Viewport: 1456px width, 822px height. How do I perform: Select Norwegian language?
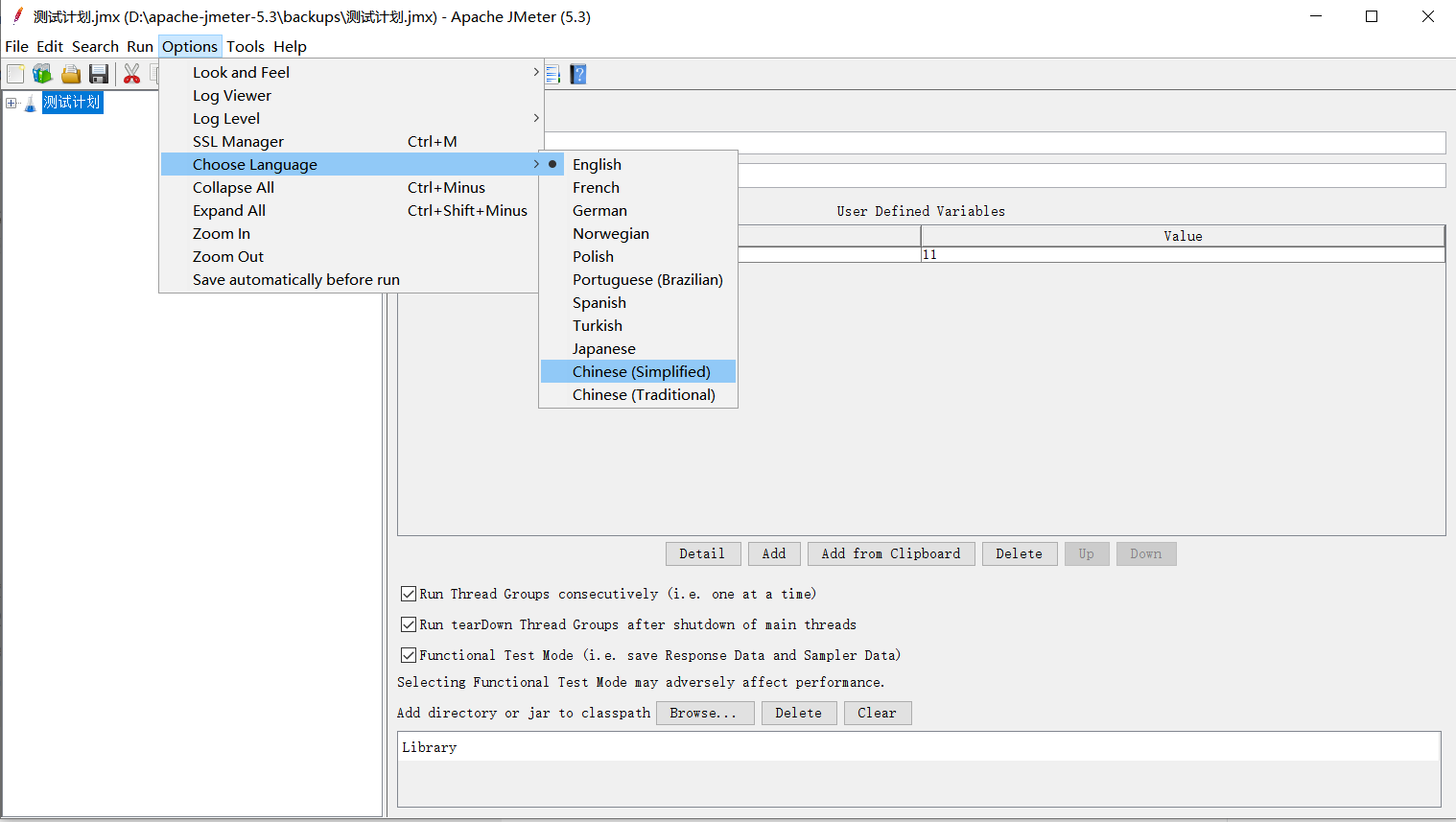point(638,233)
